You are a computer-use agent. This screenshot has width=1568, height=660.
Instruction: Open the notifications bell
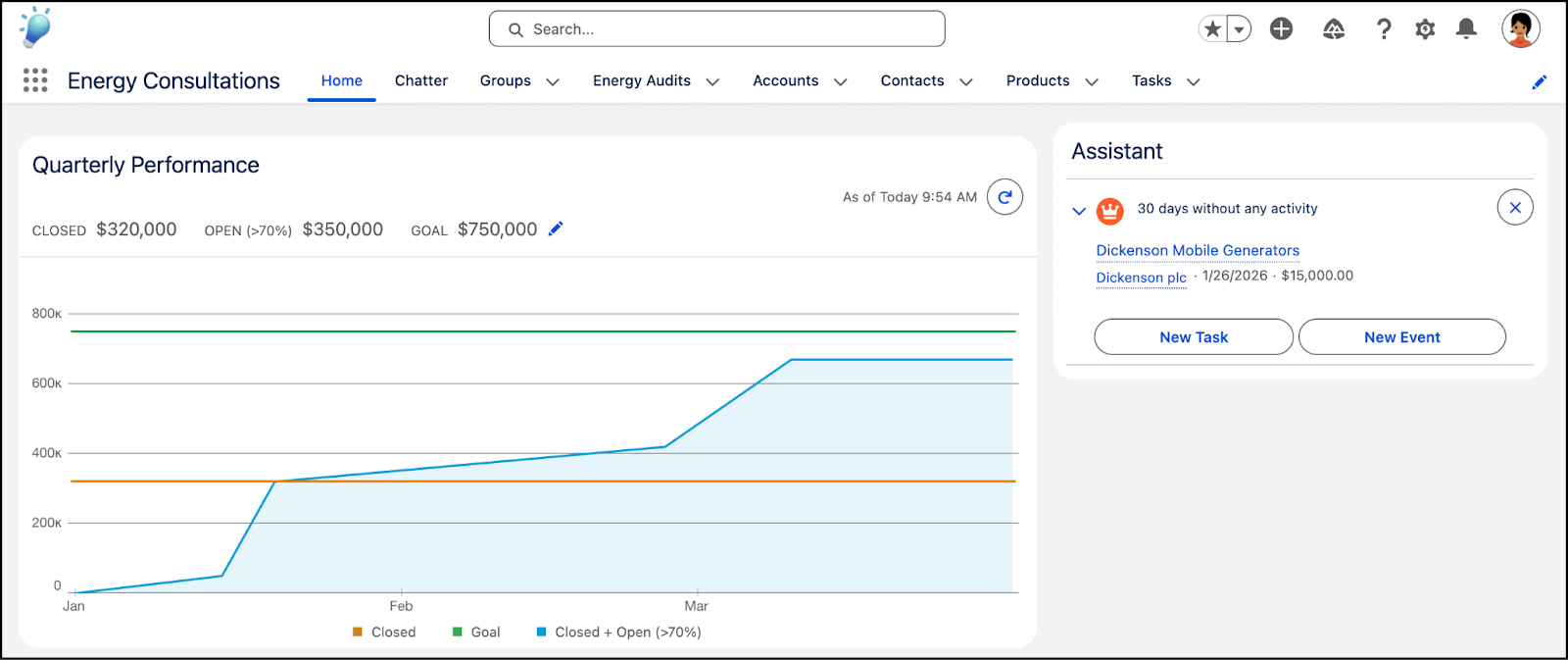(1466, 29)
